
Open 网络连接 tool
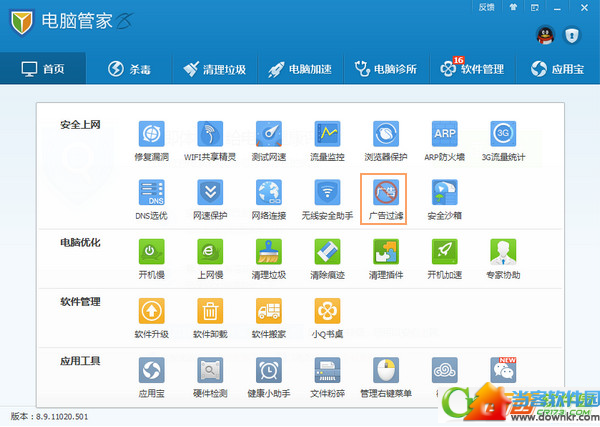click(269, 200)
